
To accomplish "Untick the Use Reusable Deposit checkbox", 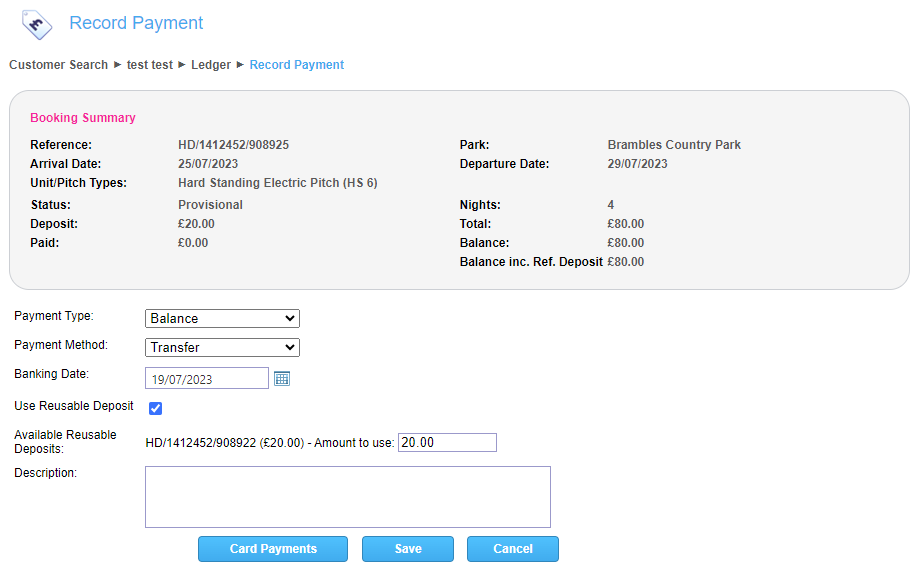I will point(155,408).
